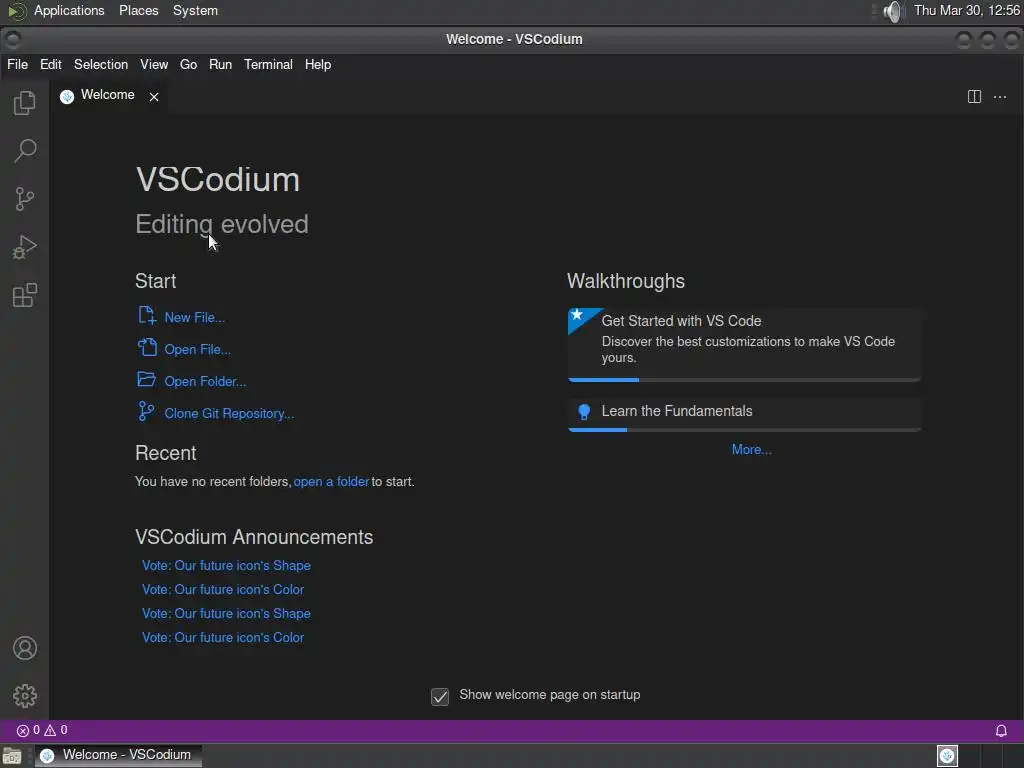The image size is (1024, 768).
Task: Open the Accounts icon in activity bar
Action: (x=25, y=648)
